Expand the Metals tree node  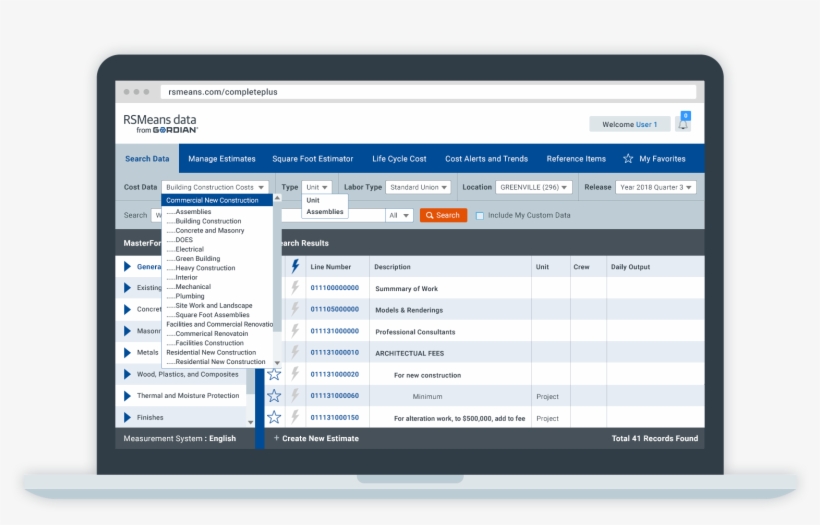[127, 352]
